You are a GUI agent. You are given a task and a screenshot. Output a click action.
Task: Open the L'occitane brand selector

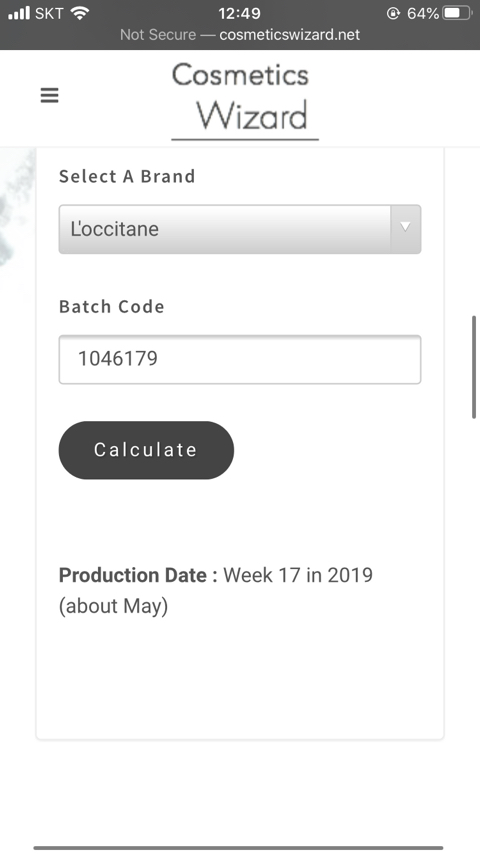(x=240, y=229)
